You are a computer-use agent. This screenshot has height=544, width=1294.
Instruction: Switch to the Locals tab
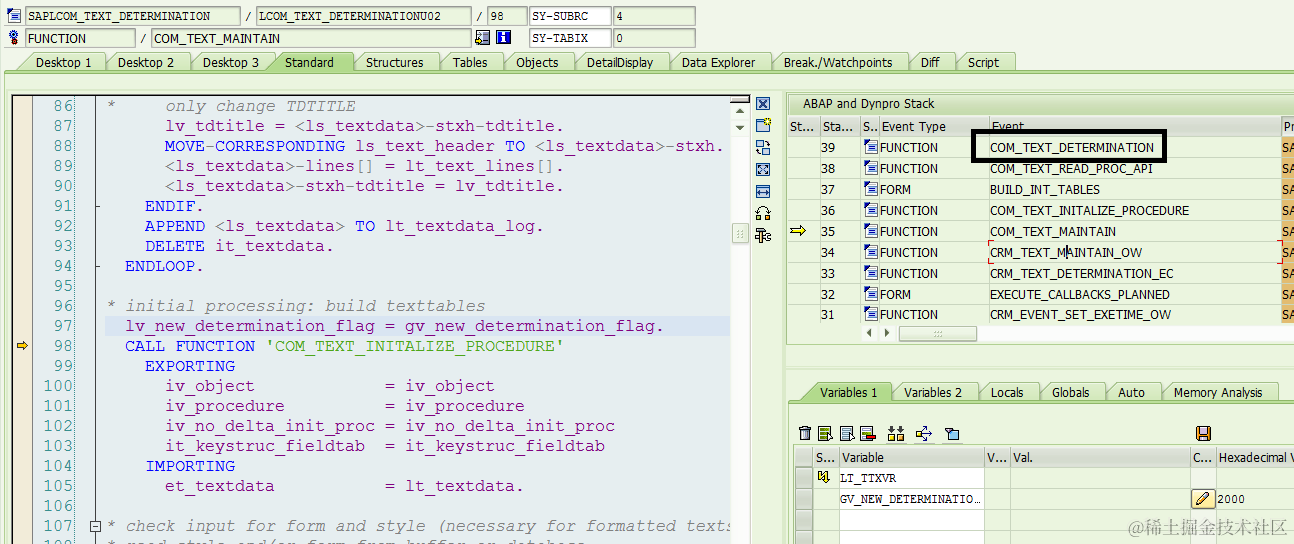[1007, 392]
